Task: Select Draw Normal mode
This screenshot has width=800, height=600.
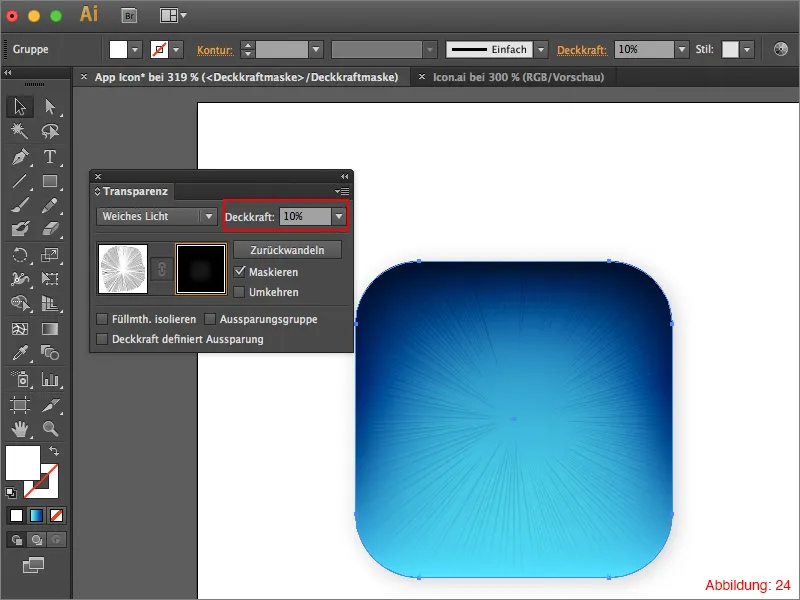Action: pyautogui.click(x=16, y=539)
